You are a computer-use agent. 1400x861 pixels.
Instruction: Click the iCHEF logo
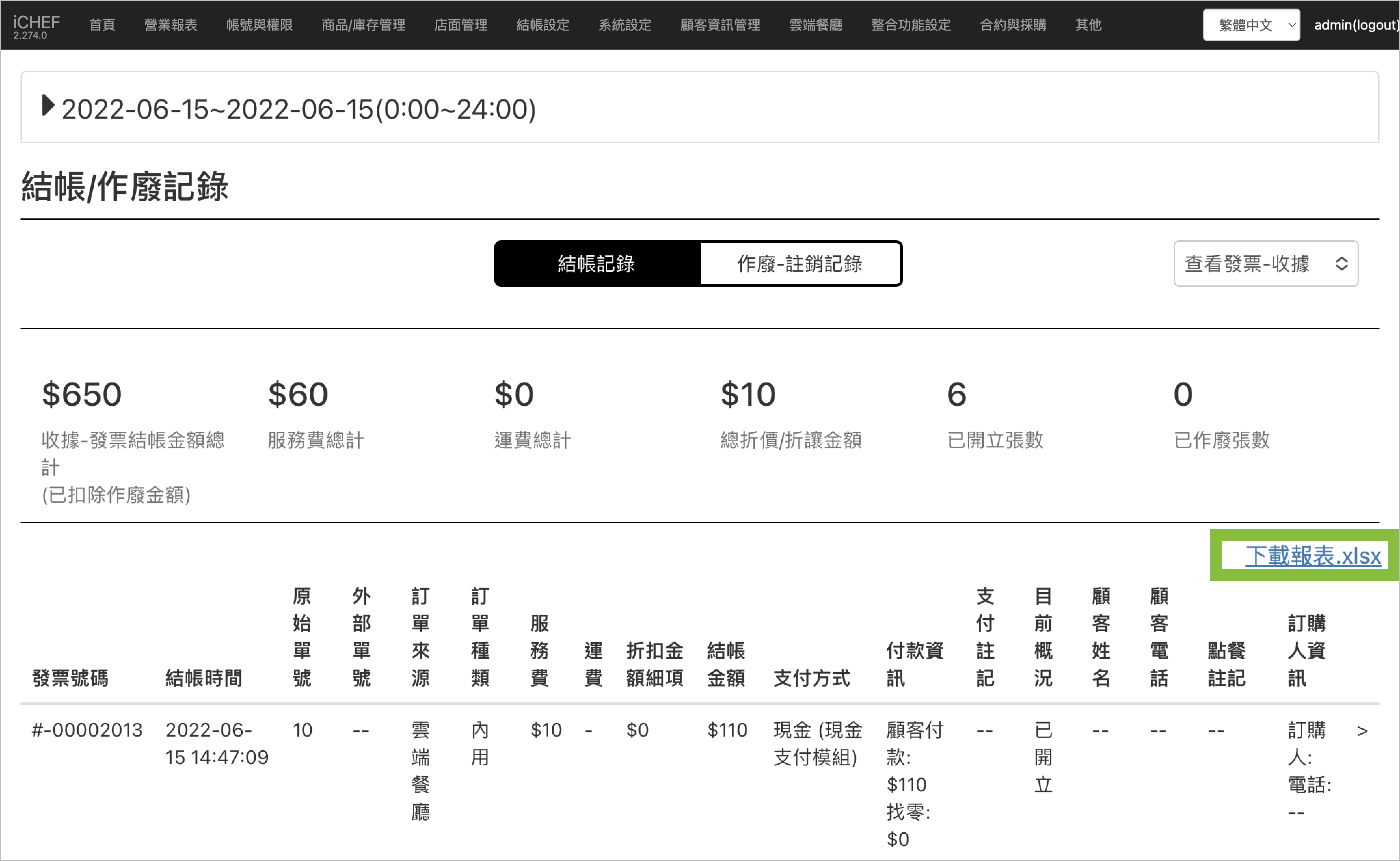click(x=36, y=23)
